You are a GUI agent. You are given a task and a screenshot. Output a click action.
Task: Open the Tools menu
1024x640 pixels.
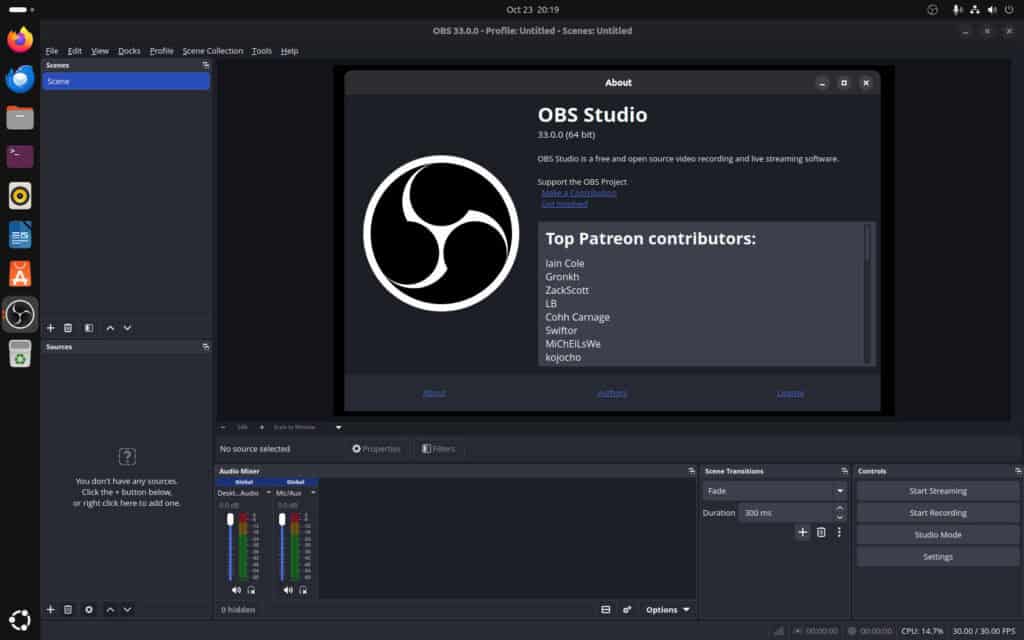point(262,51)
